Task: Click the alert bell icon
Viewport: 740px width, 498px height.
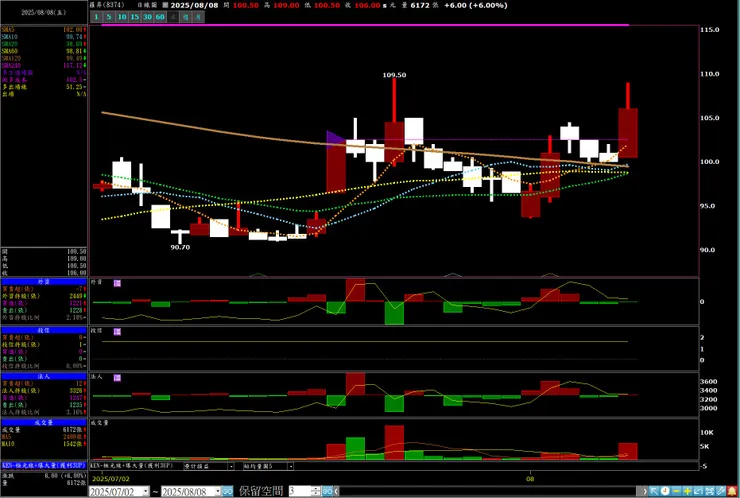Action: (x=732, y=491)
